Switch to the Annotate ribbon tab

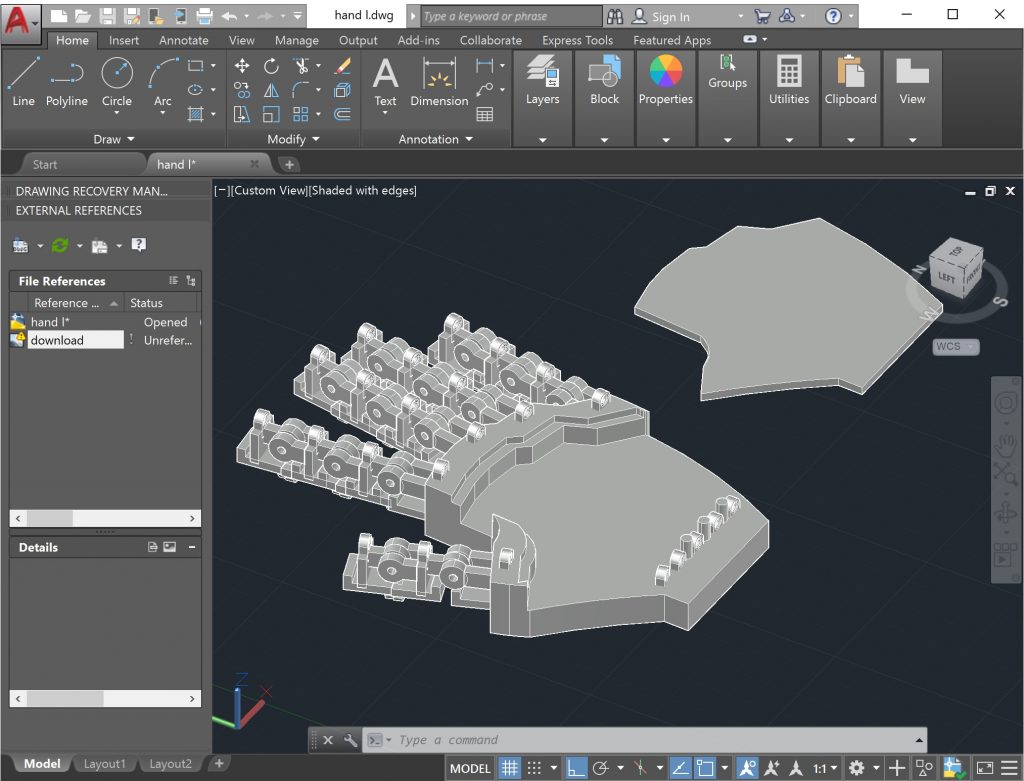[x=184, y=40]
